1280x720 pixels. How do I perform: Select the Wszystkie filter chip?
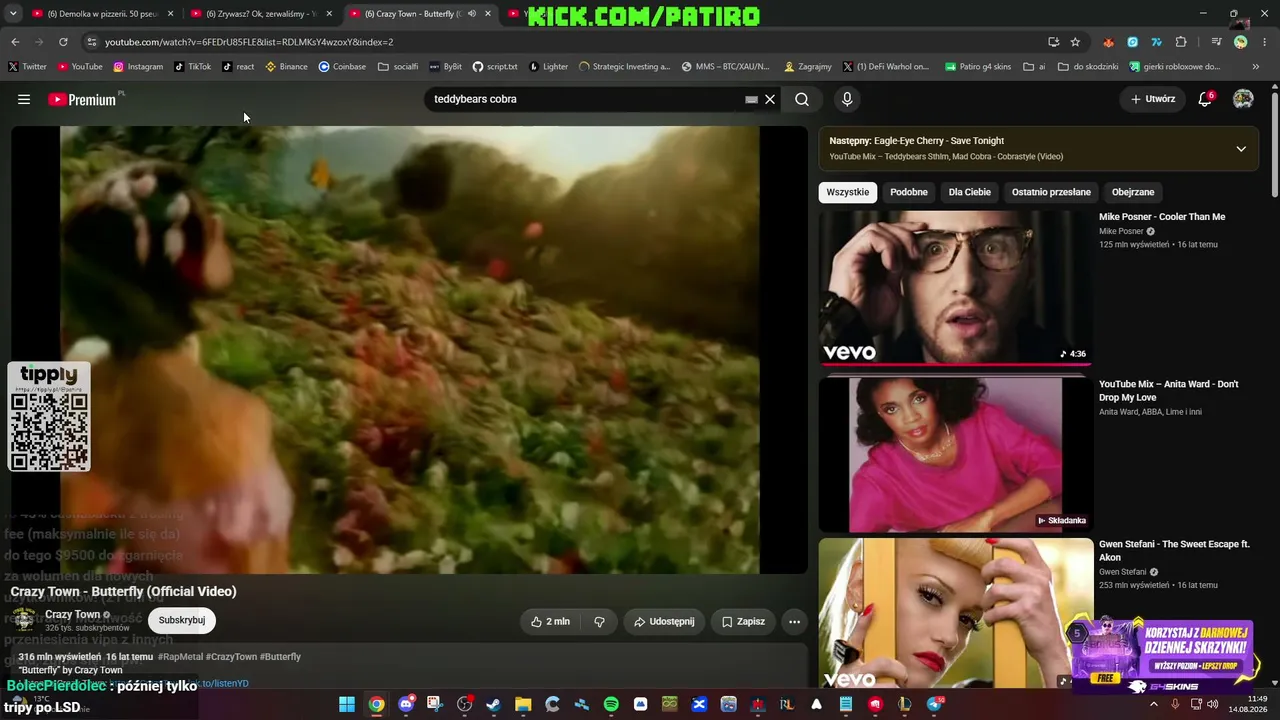tap(848, 192)
